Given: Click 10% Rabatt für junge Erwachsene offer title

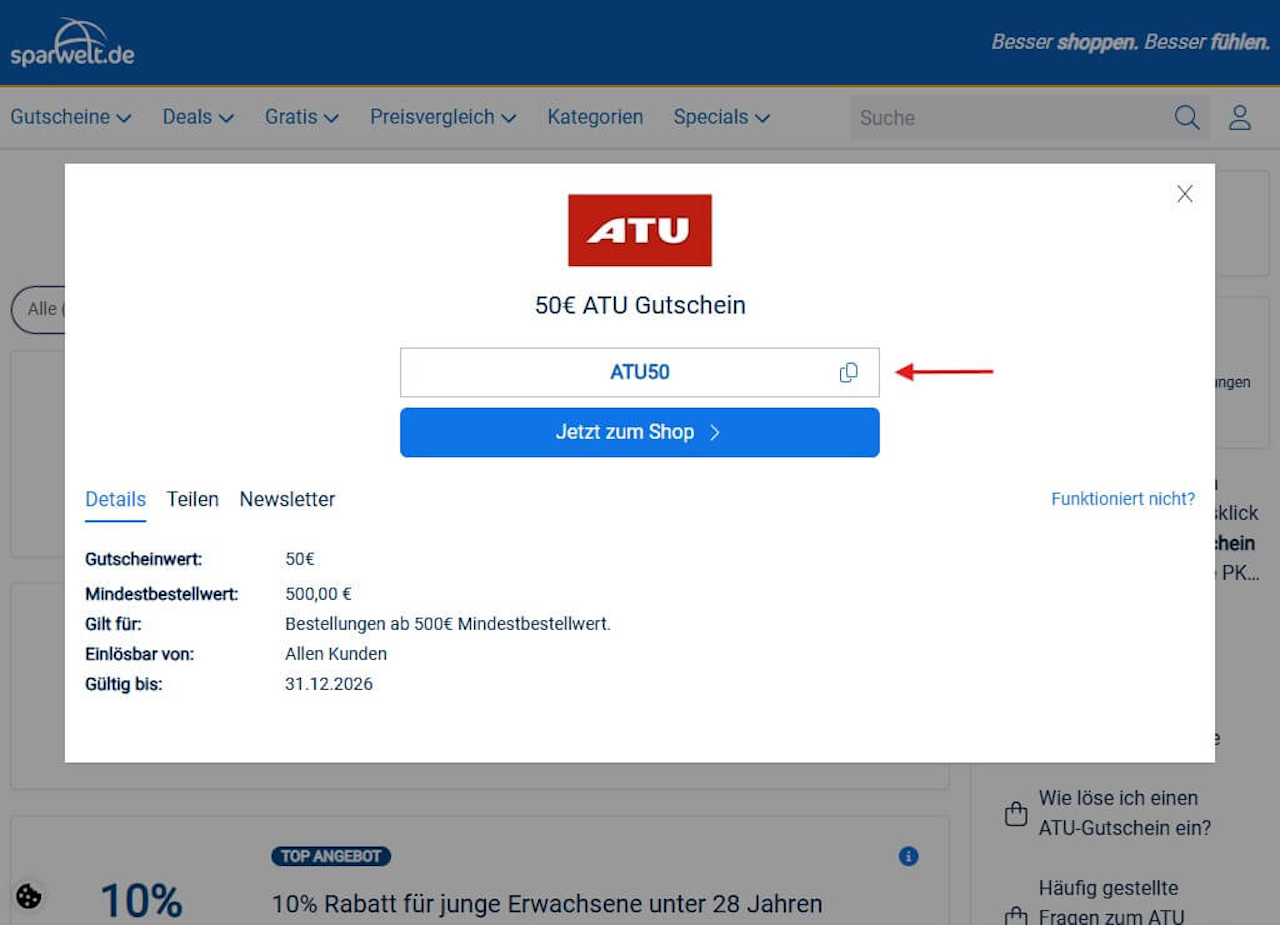Looking at the screenshot, I should (547, 904).
